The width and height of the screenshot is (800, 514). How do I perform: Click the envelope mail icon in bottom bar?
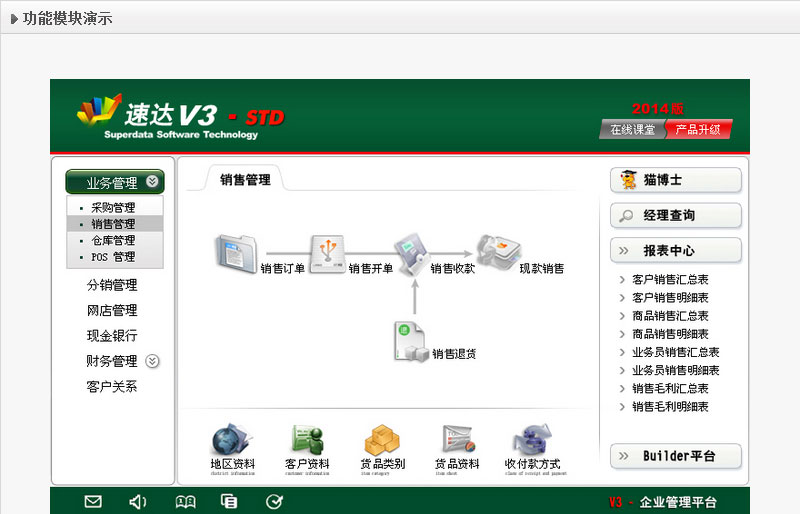[x=93, y=501]
